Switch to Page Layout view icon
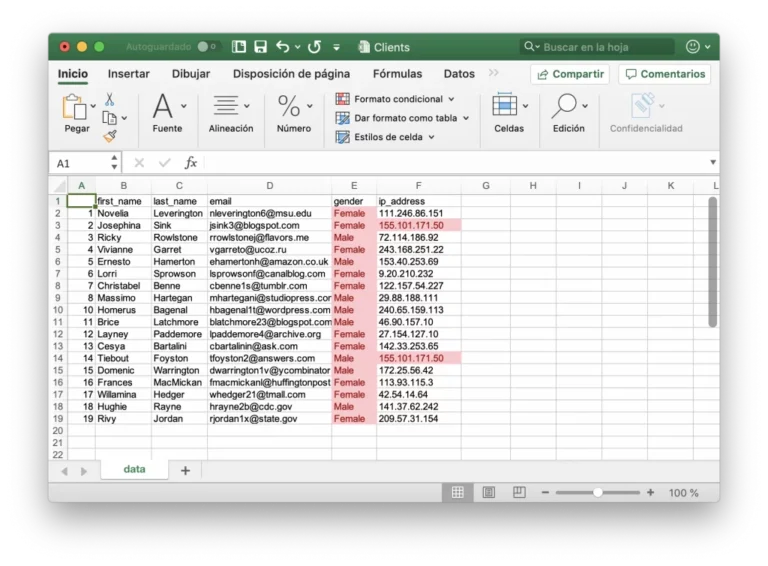Viewport: 768px width, 566px height. 488,492
